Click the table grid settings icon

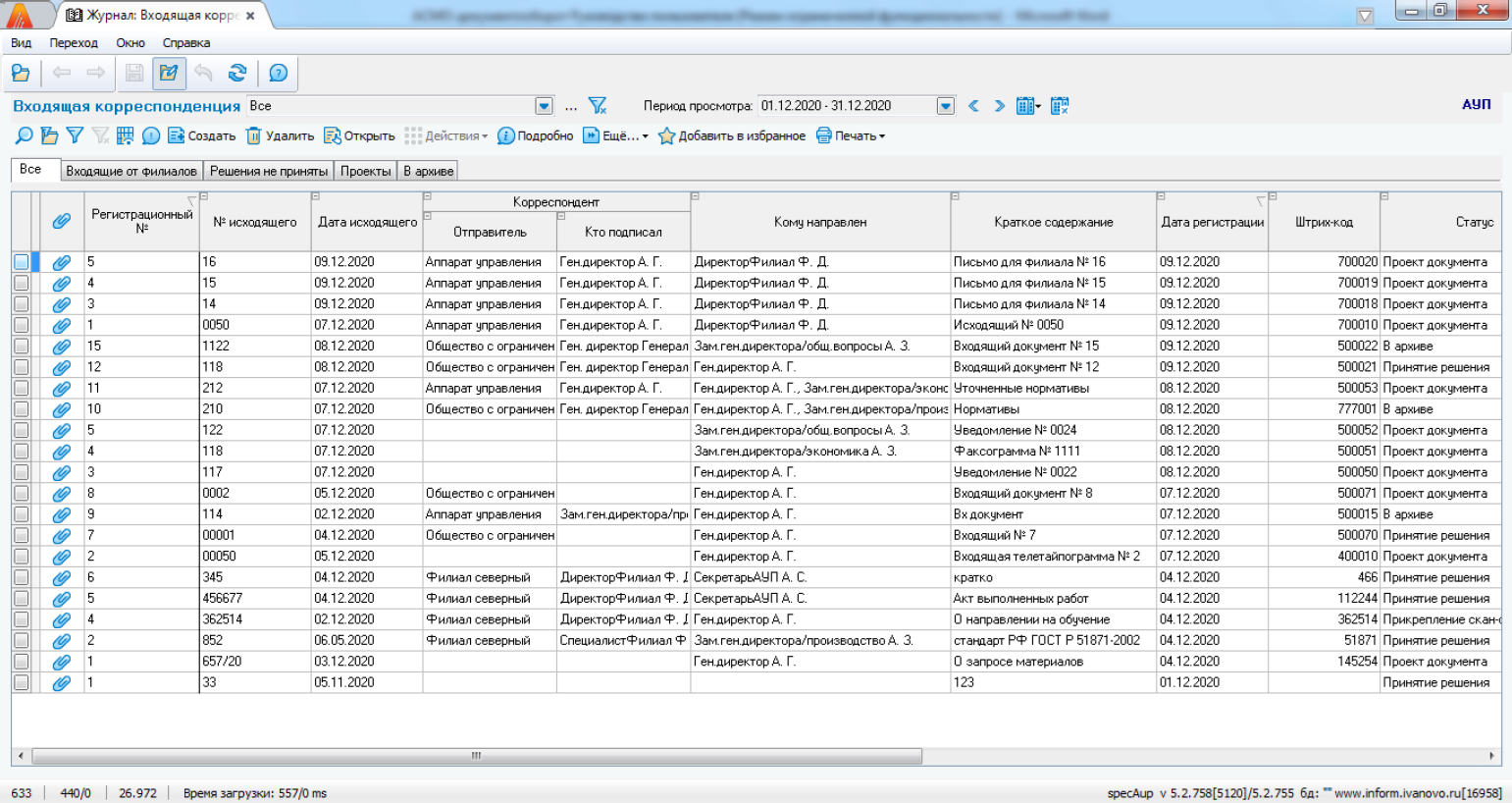[x=126, y=136]
